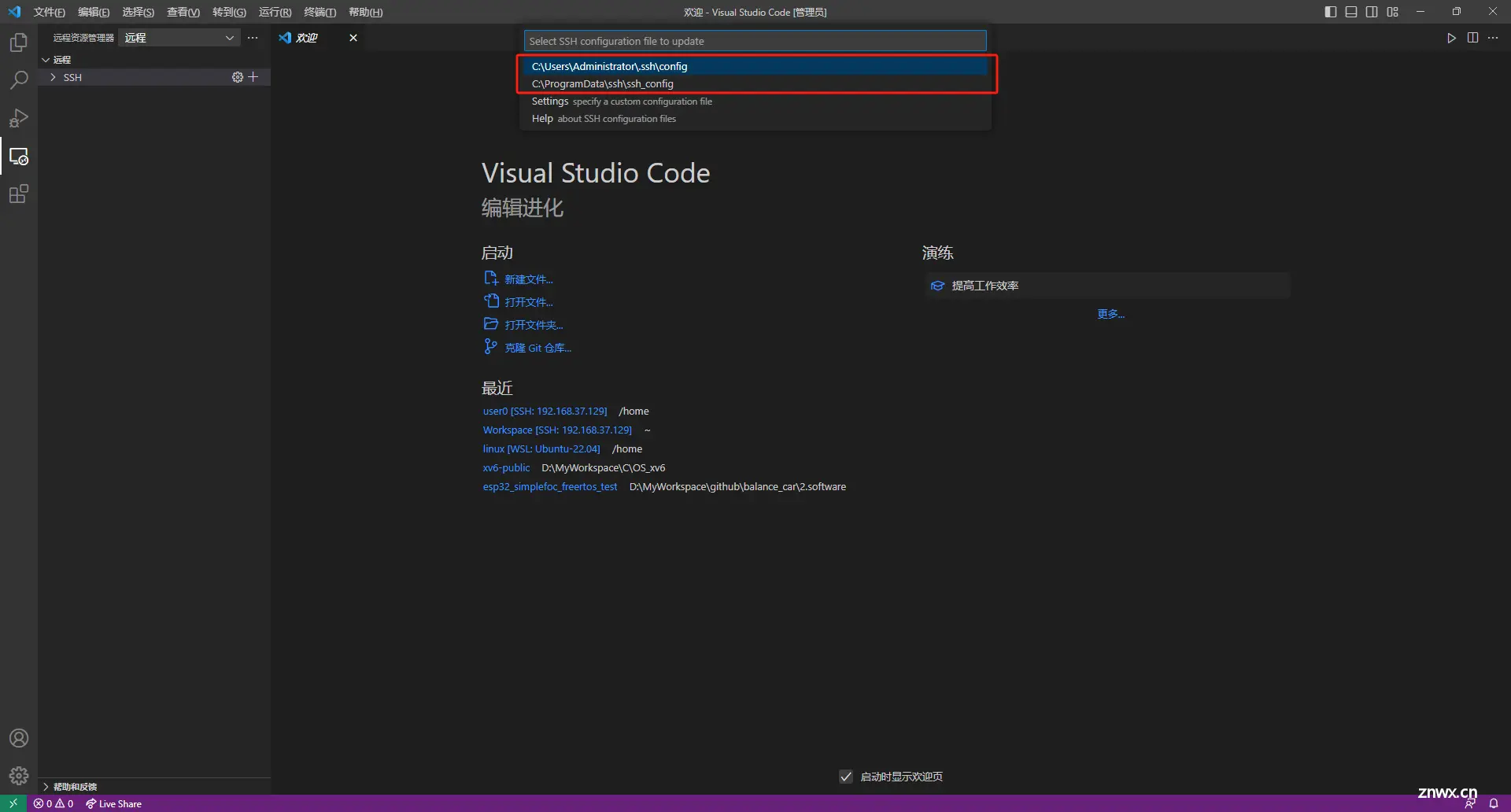The image size is (1511, 812).
Task: Add new SSH remote with plus icon
Action: pos(253,77)
